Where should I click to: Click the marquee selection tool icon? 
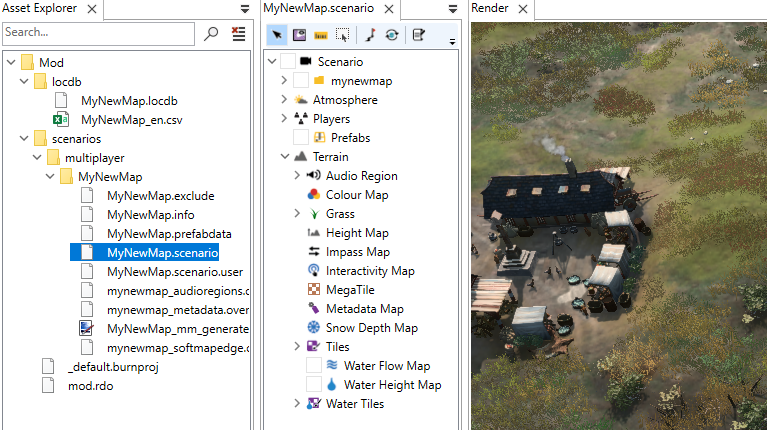342,35
